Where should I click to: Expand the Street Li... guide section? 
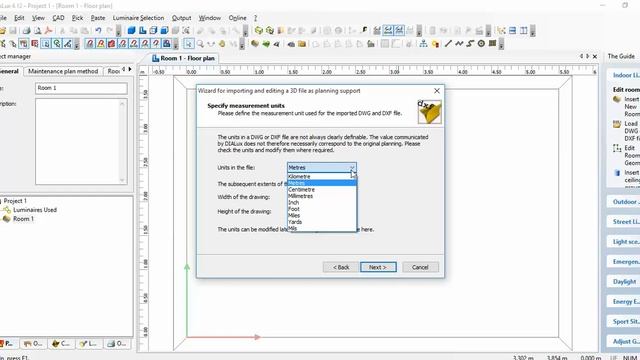(x=624, y=222)
